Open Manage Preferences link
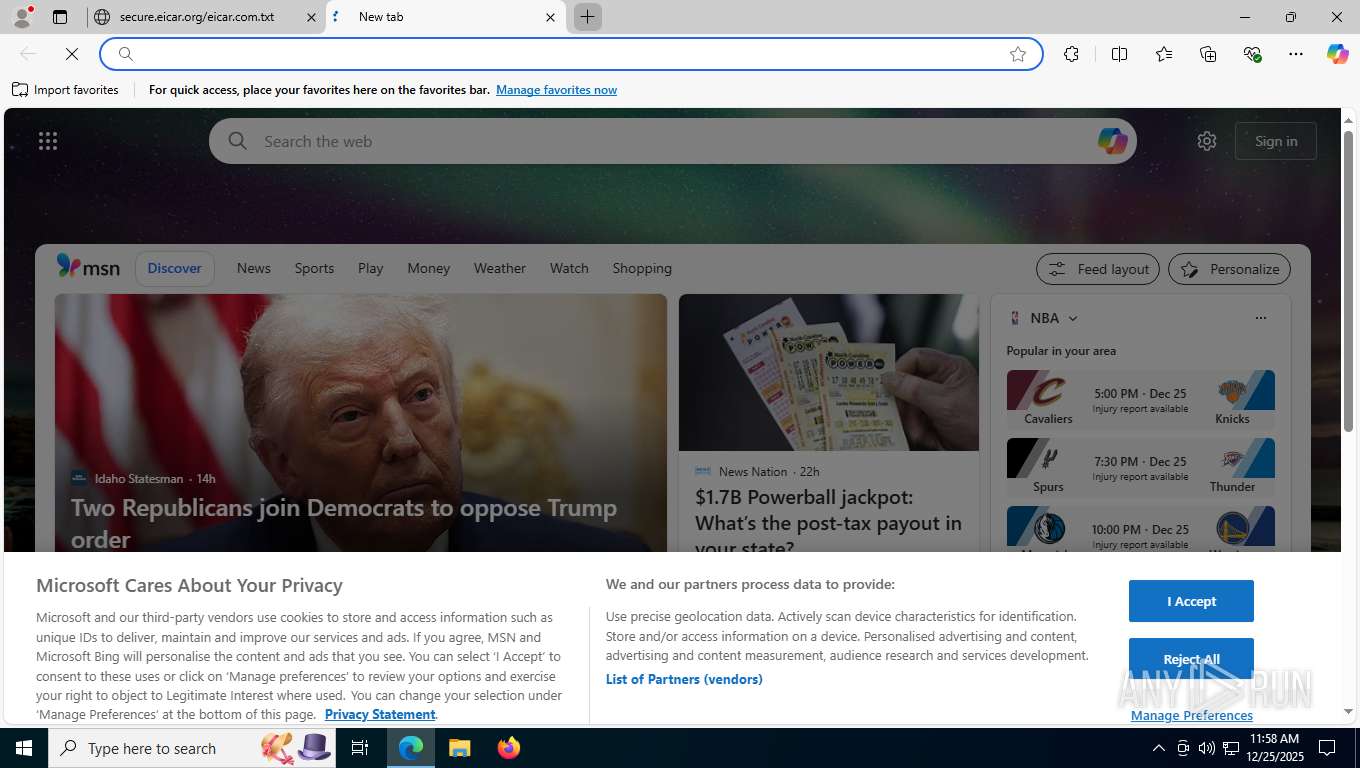The image size is (1360, 768). tap(1191, 715)
